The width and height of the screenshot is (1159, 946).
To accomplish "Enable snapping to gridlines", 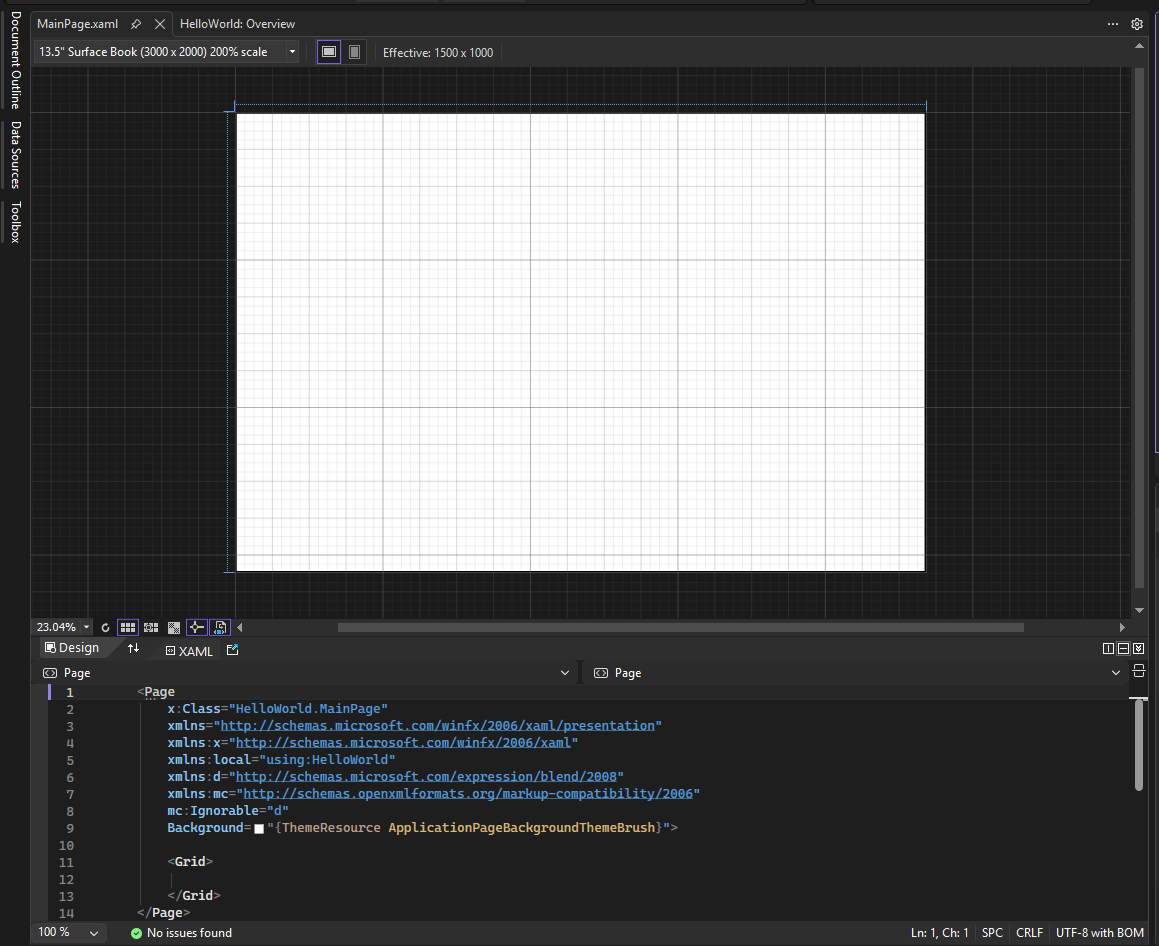I will (150, 627).
